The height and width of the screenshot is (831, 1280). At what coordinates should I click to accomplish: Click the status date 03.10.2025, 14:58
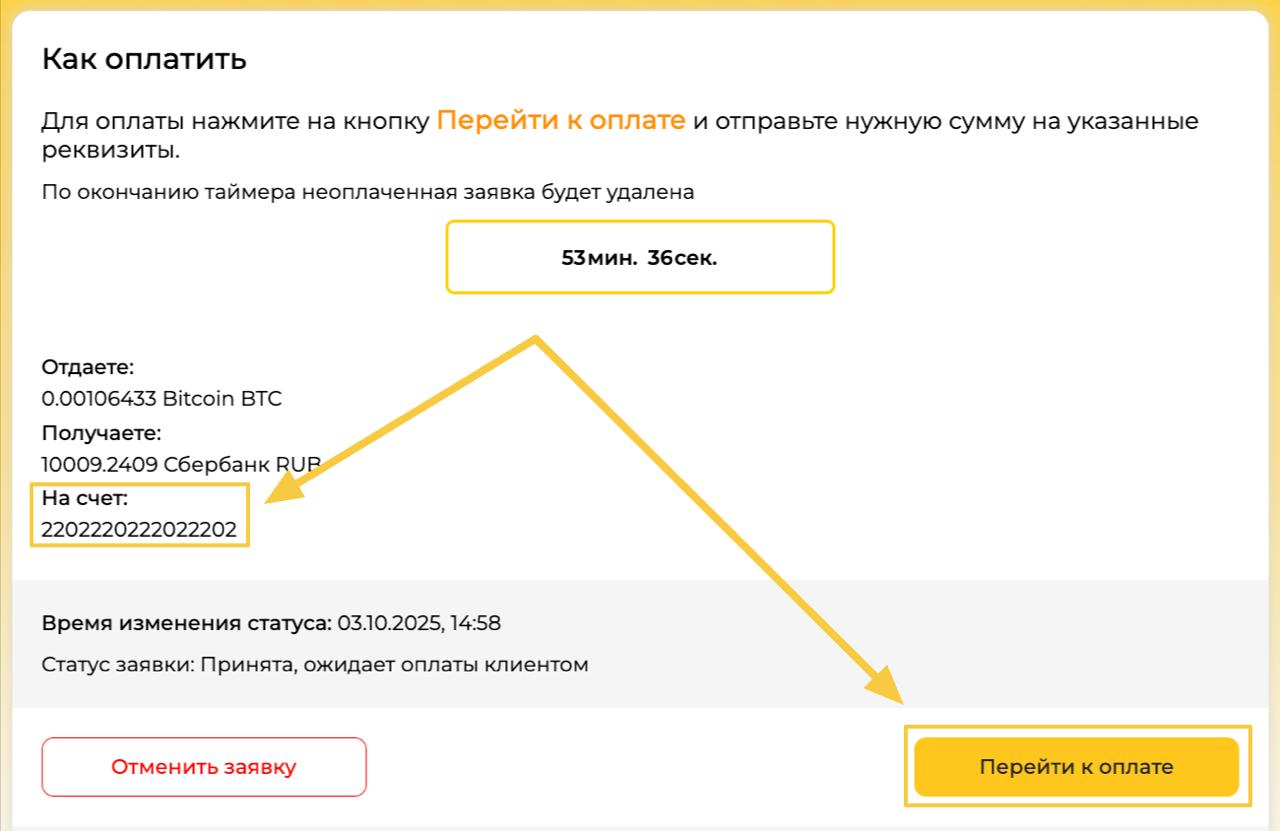point(419,624)
